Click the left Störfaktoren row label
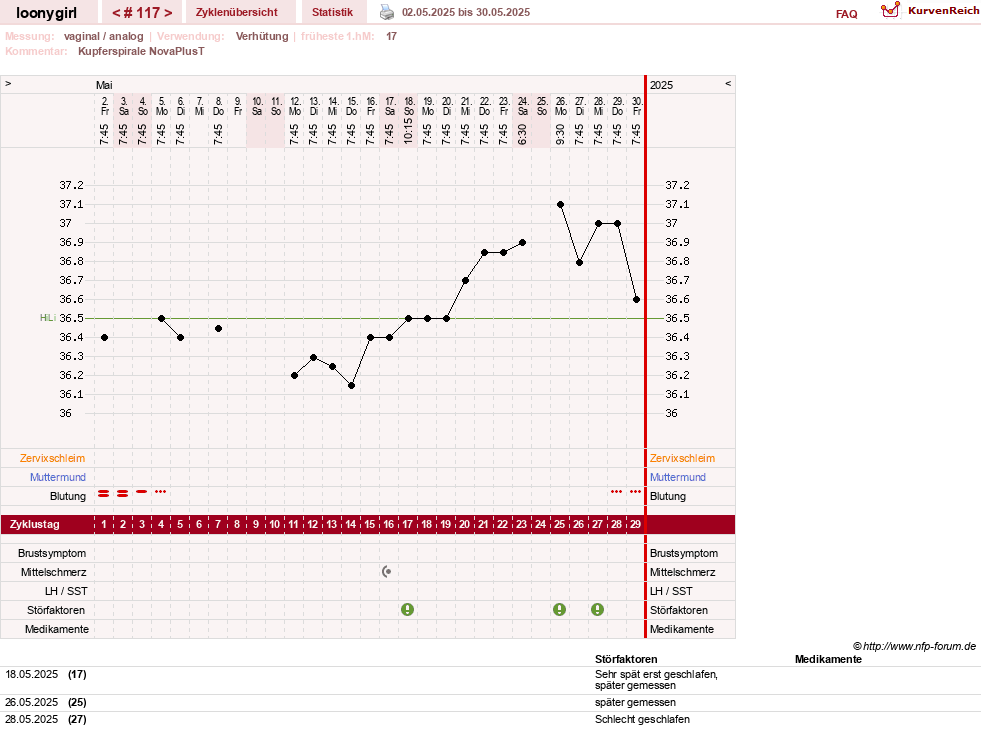The width and height of the screenshot is (981, 752). 56,610
